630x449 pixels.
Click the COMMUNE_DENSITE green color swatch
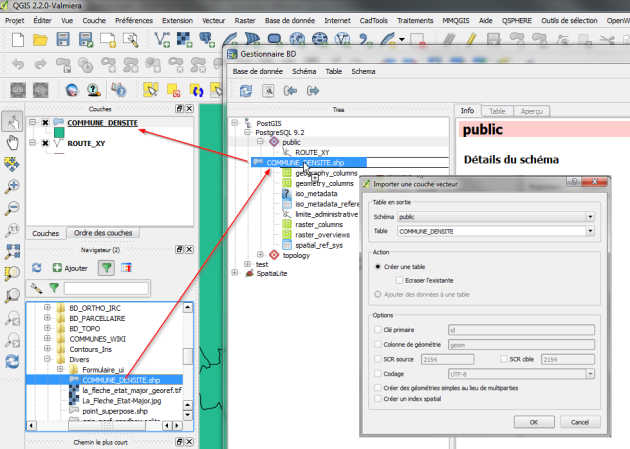pos(59,133)
